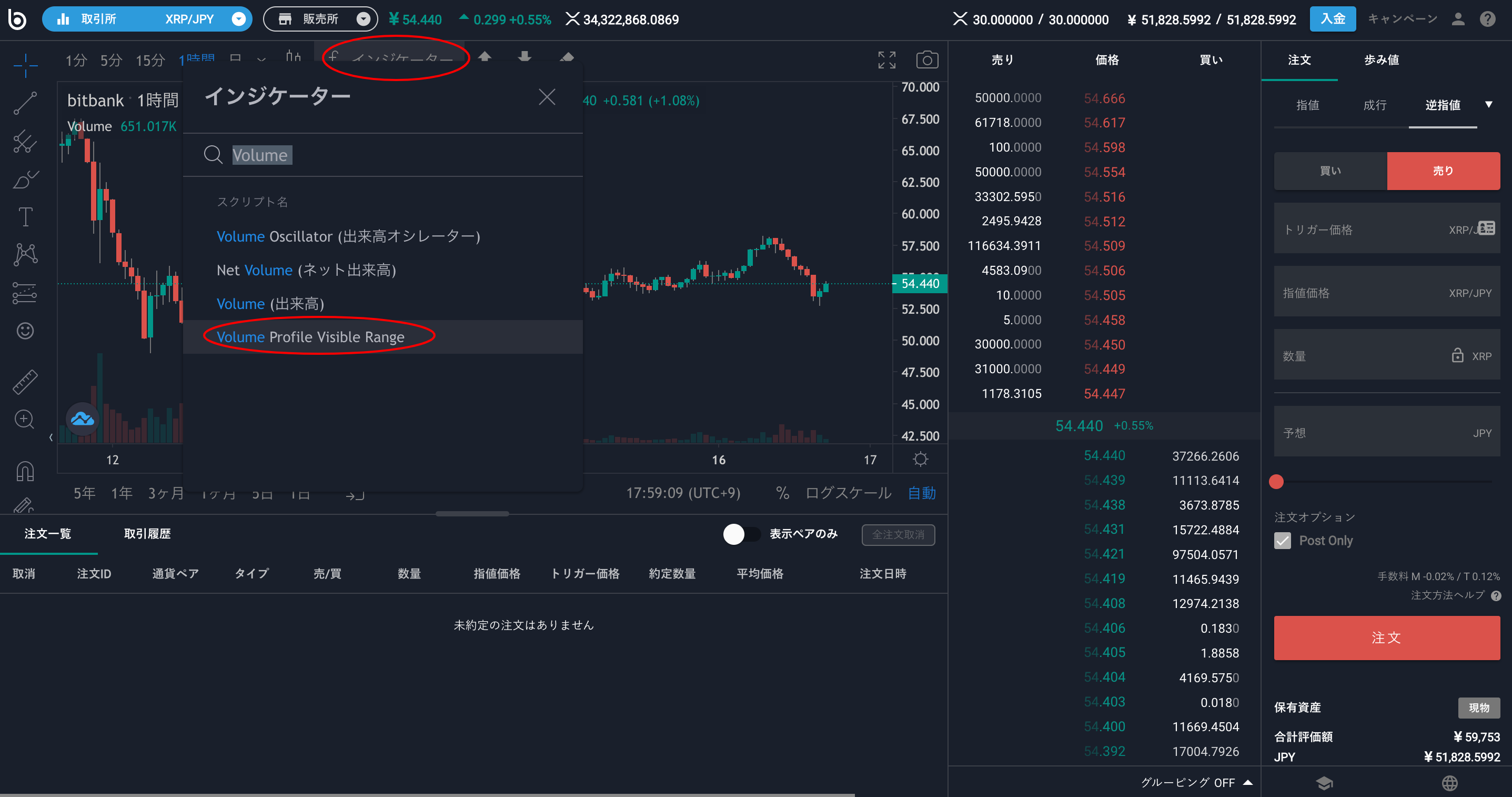Select the text annotation tool

click(25, 217)
